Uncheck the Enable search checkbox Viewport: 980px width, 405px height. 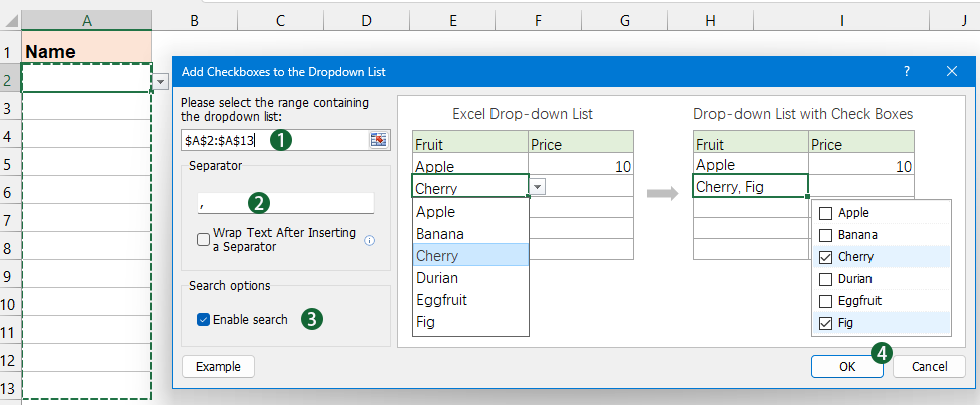tap(203, 320)
